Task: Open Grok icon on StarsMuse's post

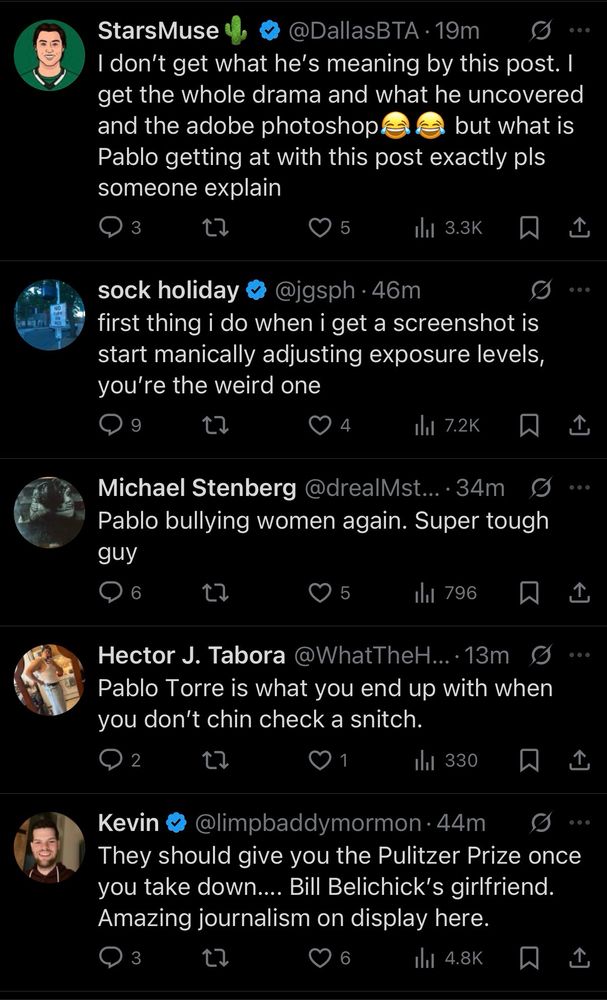Action: pyautogui.click(x=540, y=33)
